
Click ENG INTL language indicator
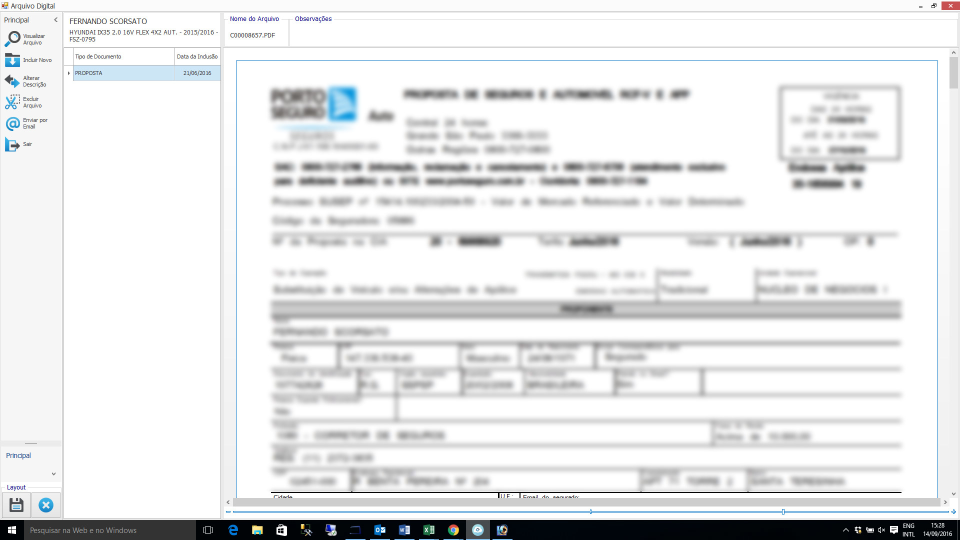[909, 530]
